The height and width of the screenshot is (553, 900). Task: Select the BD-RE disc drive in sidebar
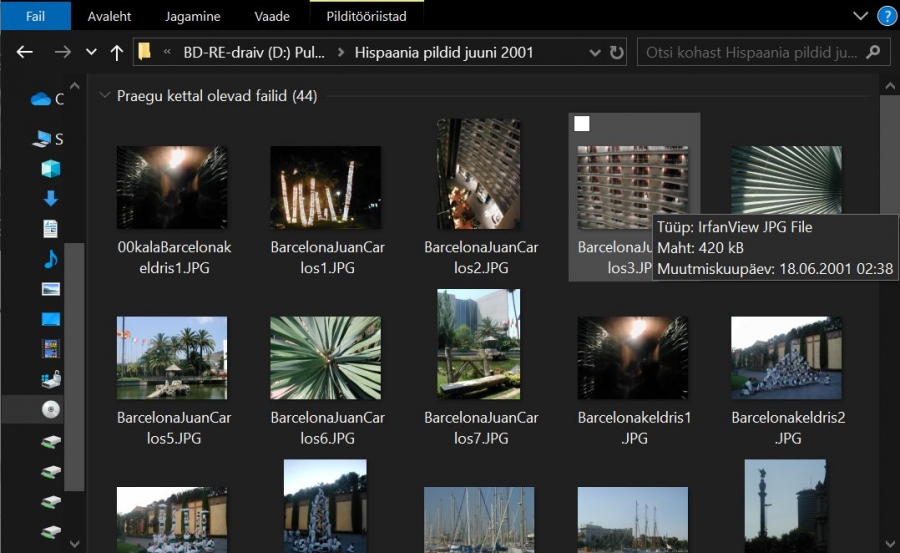point(51,409)
